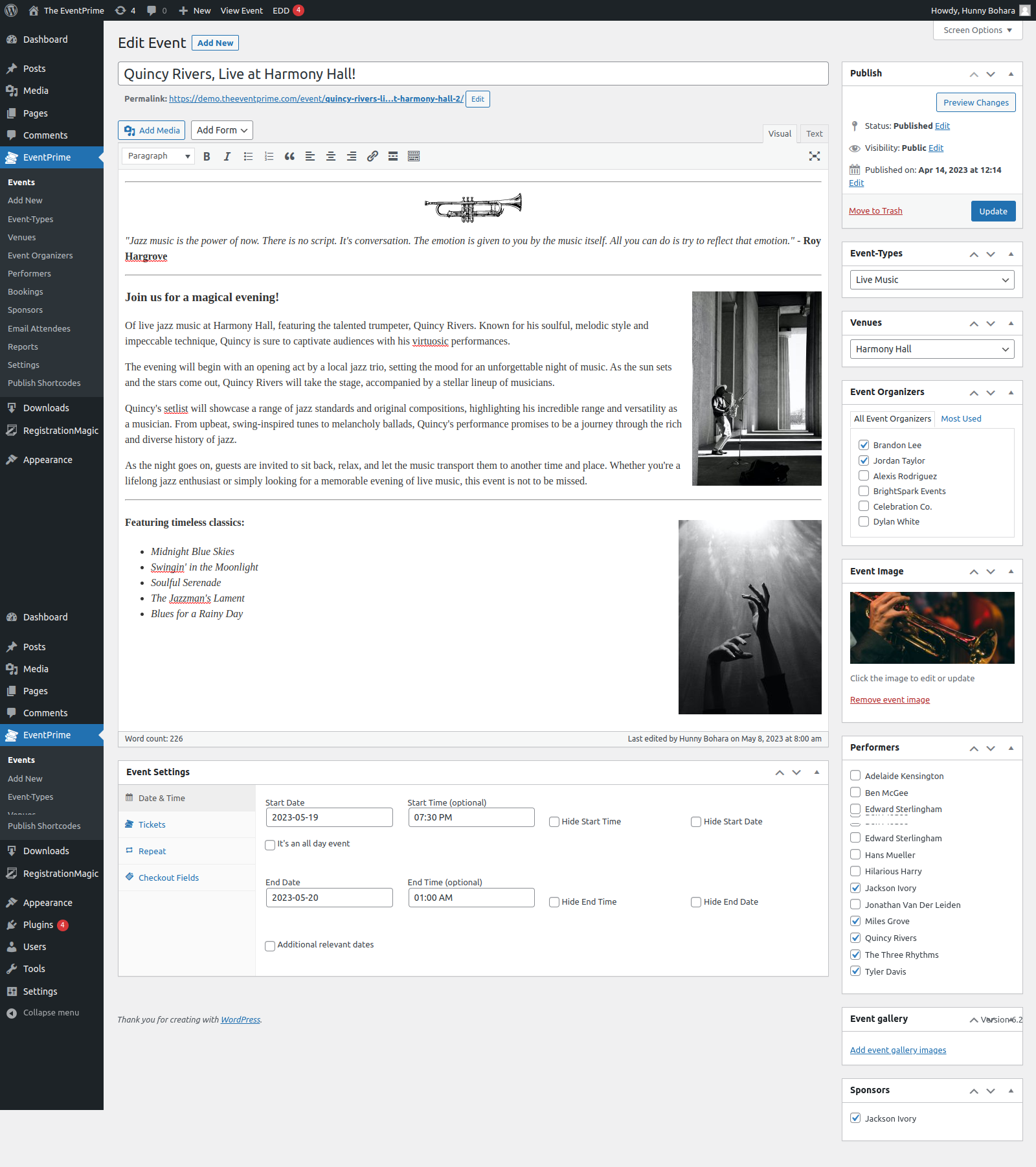Create a bulleted list in editor
This screenshot has height=1167, width=1036.
click(x=248, y=156)
